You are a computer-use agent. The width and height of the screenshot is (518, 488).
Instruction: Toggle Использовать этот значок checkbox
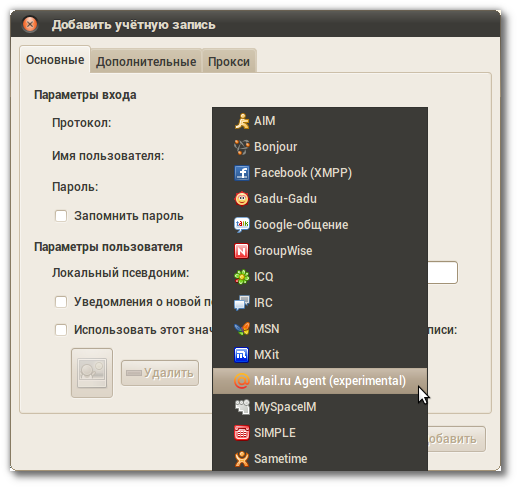tap(61, 330)
